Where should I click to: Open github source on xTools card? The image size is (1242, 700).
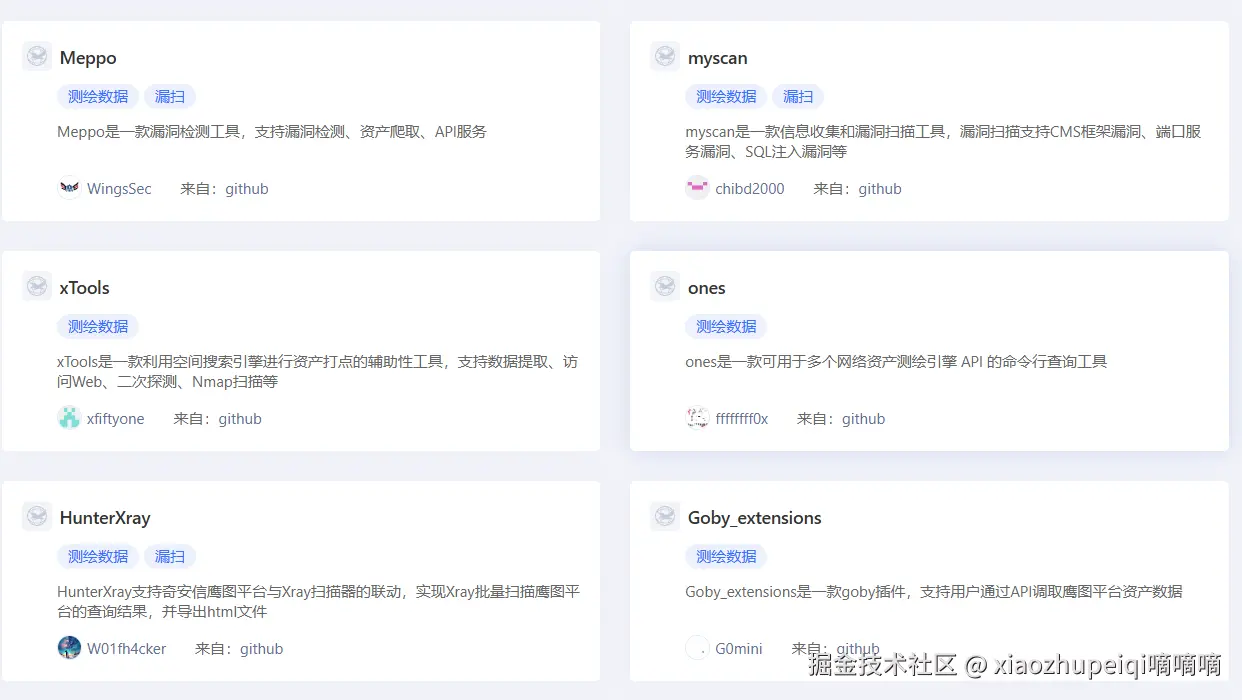pos(240,419)
